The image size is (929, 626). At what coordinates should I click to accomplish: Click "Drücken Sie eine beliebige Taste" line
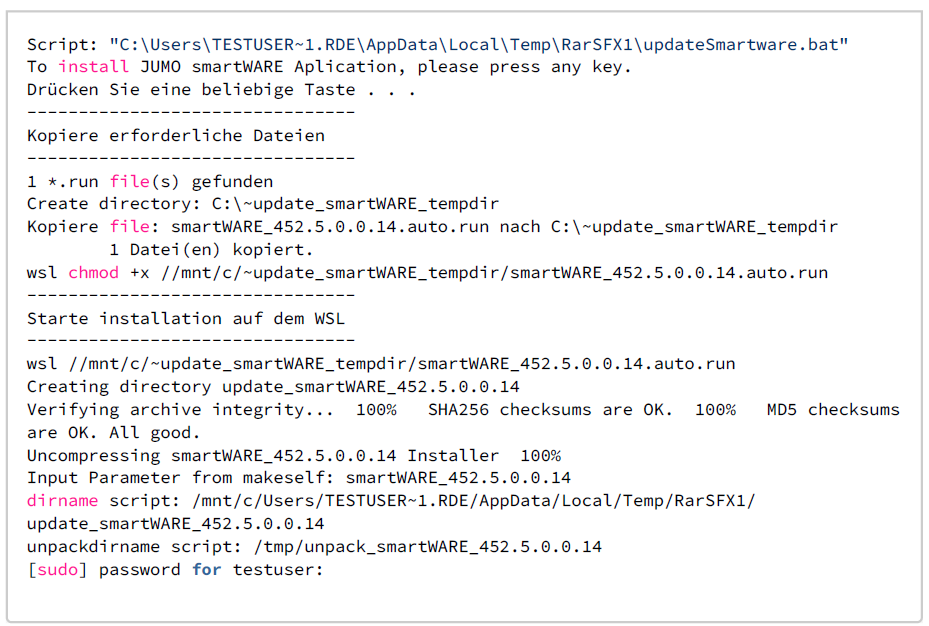coord(221,89)
